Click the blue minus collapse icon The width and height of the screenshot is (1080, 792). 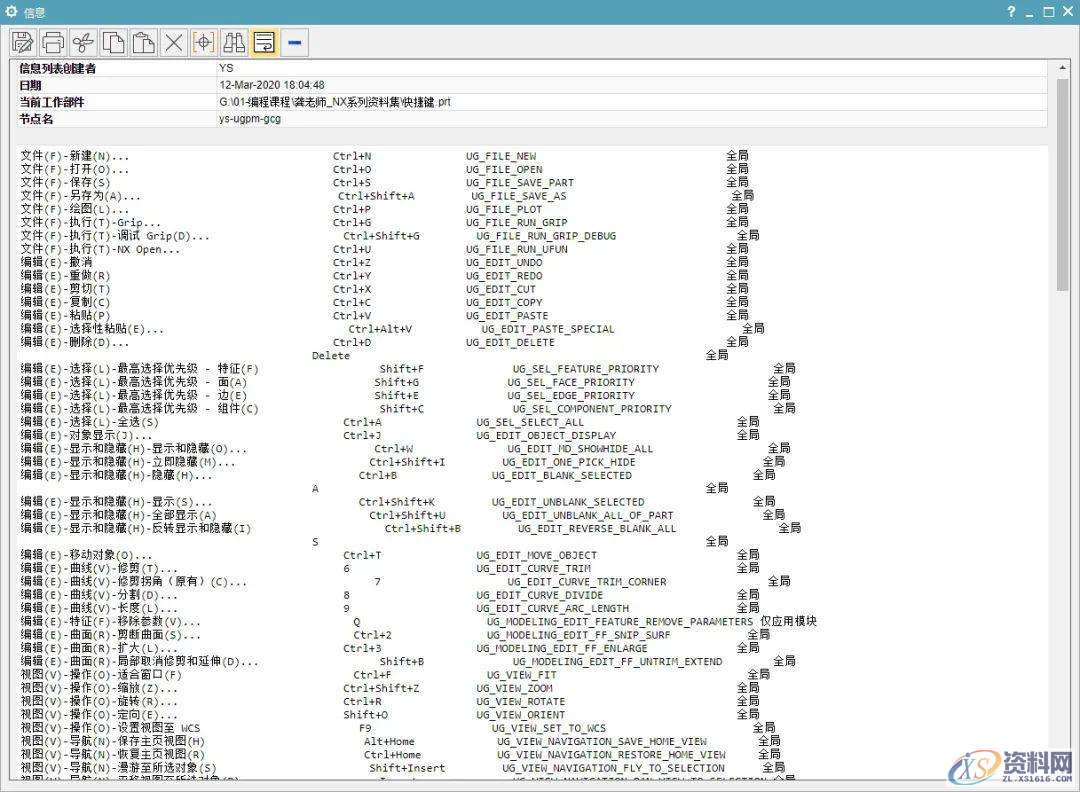[x=294, y=42]
